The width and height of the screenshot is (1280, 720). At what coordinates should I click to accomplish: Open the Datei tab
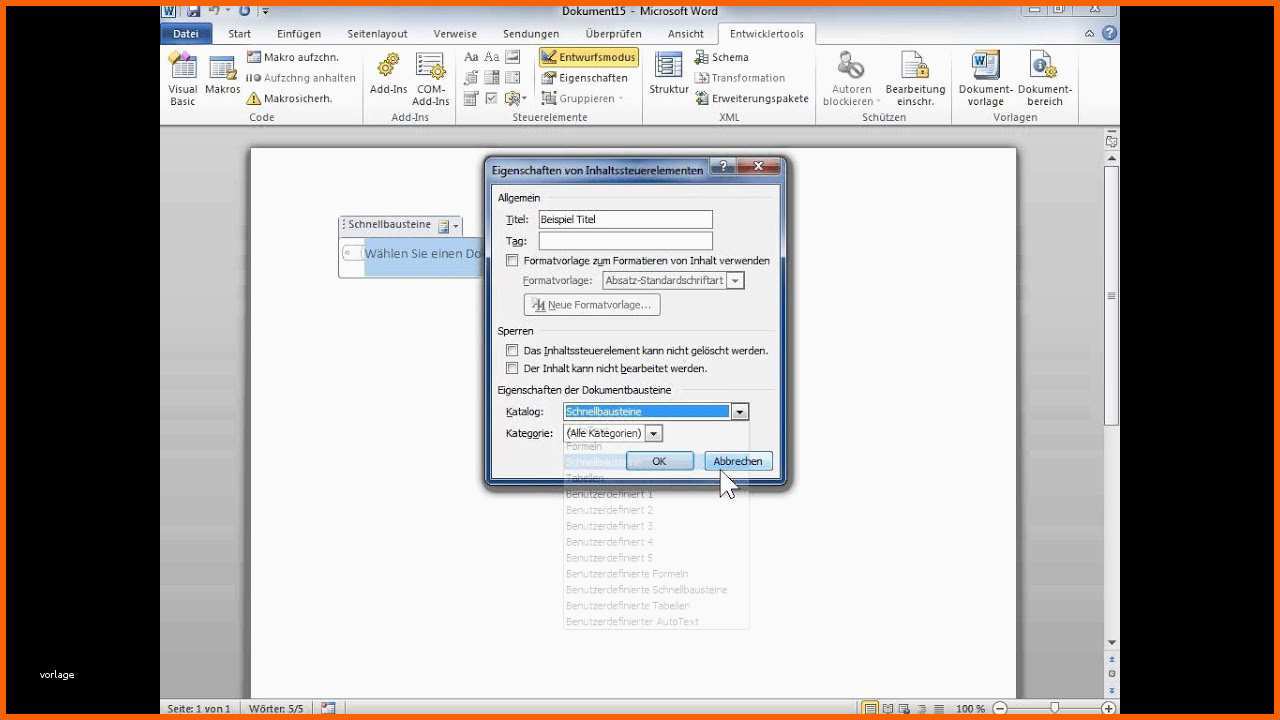[x=186, y=33]
